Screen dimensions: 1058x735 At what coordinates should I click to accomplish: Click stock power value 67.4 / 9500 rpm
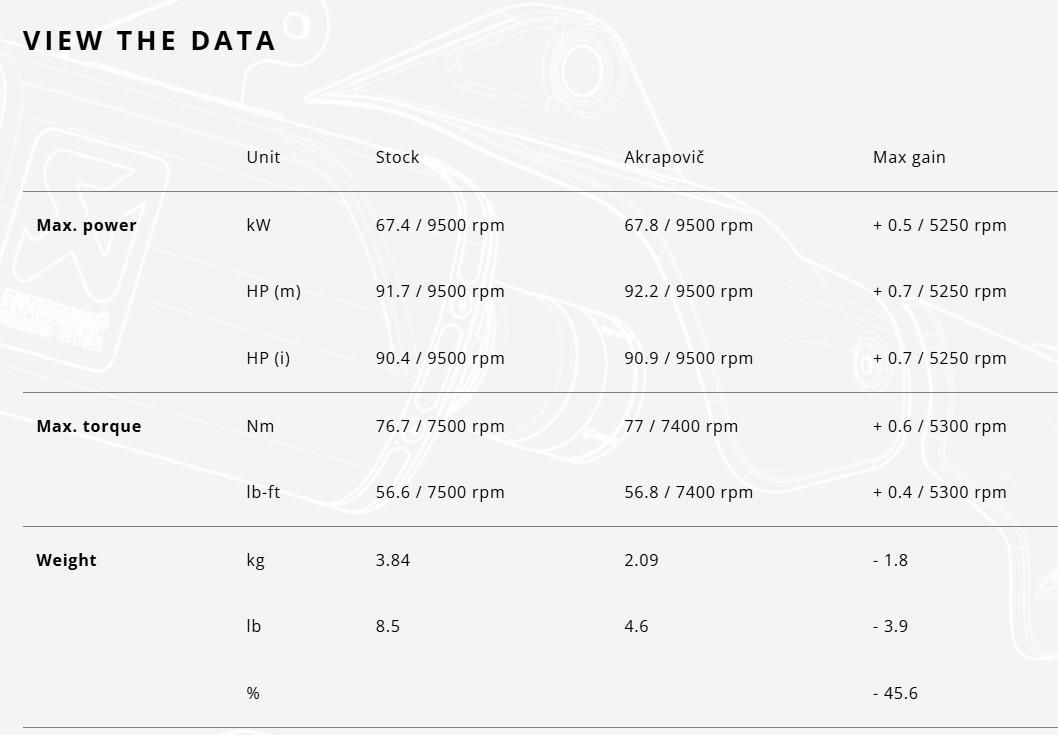click(x=440, y=225)
